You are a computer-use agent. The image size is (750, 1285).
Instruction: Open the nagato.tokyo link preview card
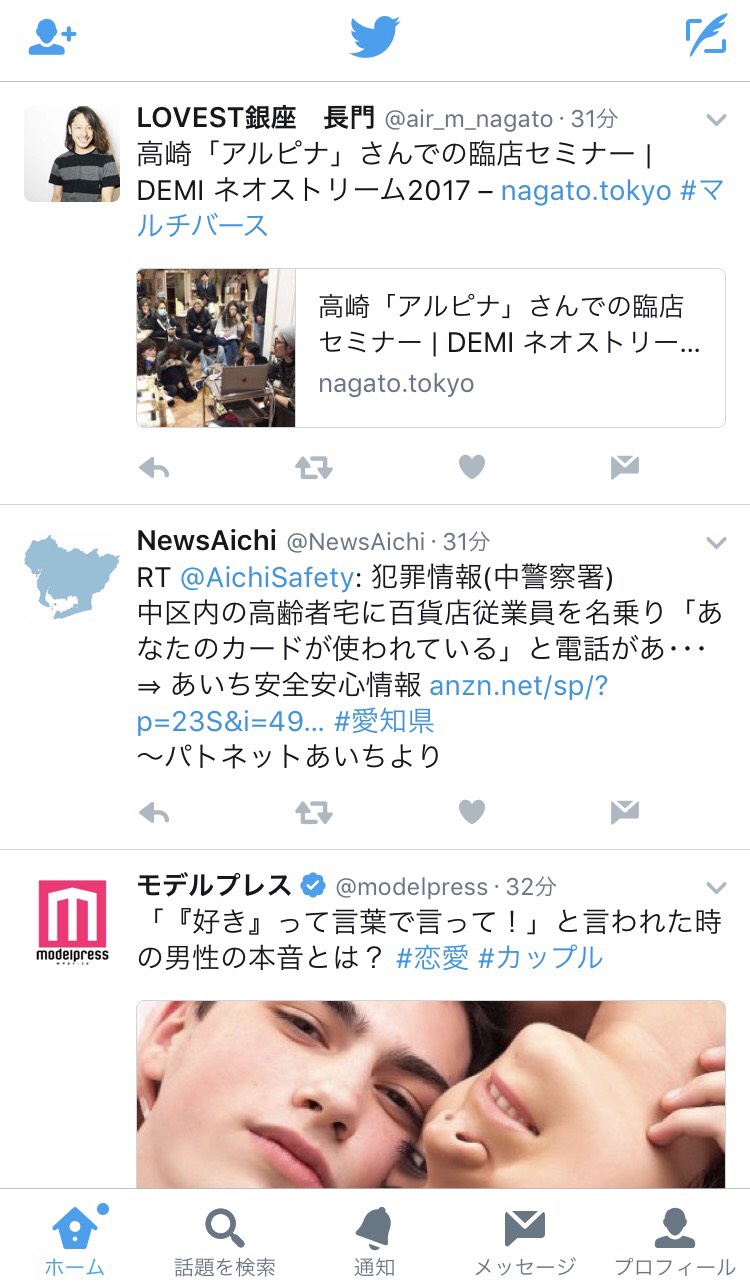click(431, 348)
